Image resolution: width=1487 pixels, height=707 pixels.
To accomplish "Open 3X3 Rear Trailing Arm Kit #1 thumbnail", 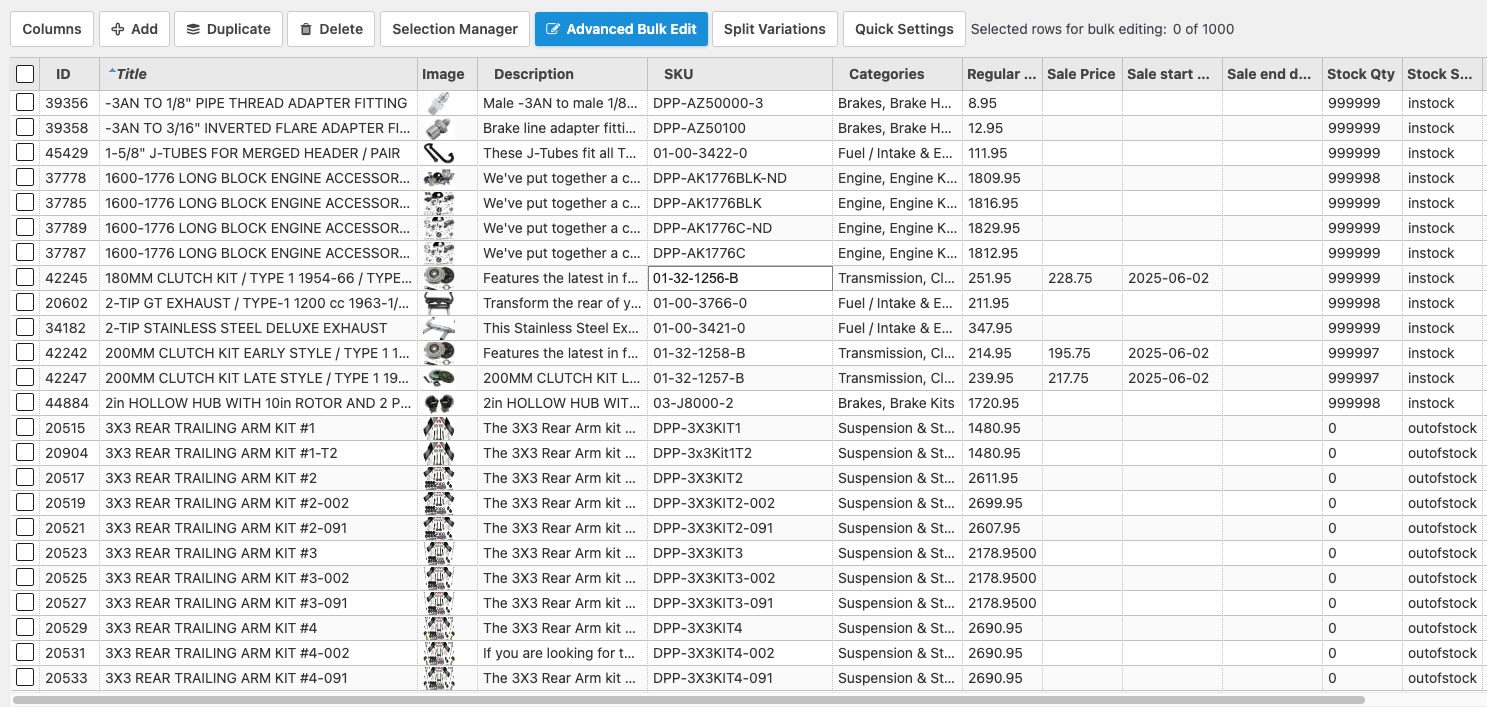I will click(x=438, y=428).
